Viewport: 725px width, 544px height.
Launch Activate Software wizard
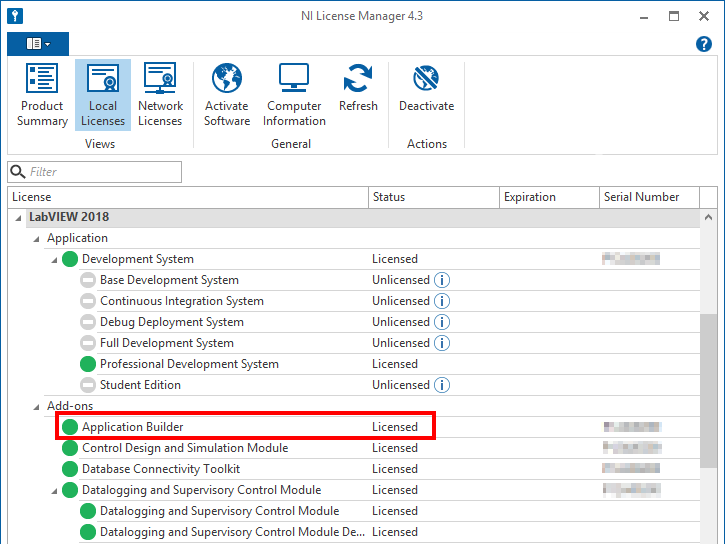click(227, 95)
